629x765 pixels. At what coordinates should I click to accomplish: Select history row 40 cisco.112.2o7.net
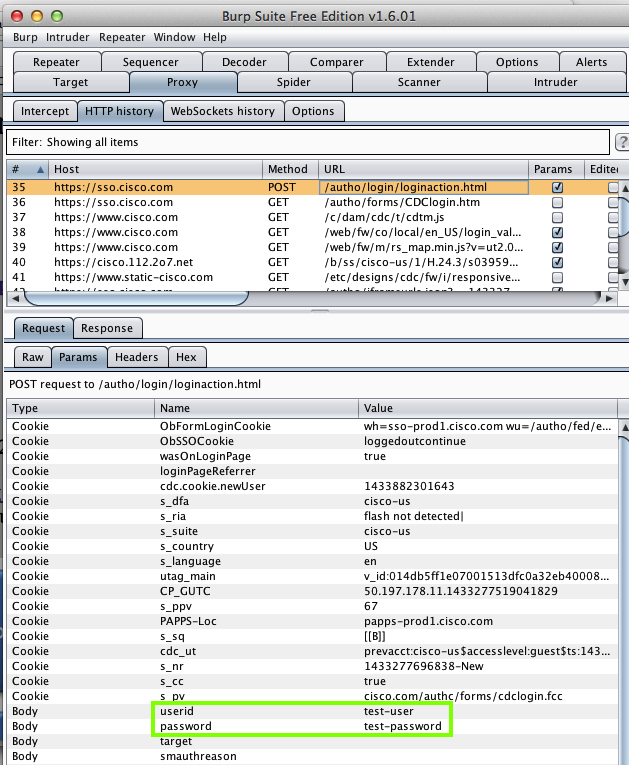coord(312,262)
